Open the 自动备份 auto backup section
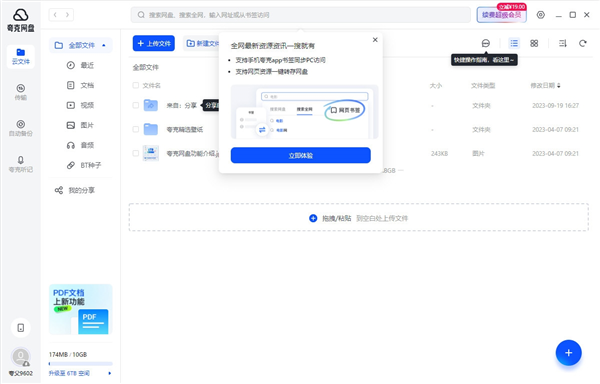 [x=21, y=128]
